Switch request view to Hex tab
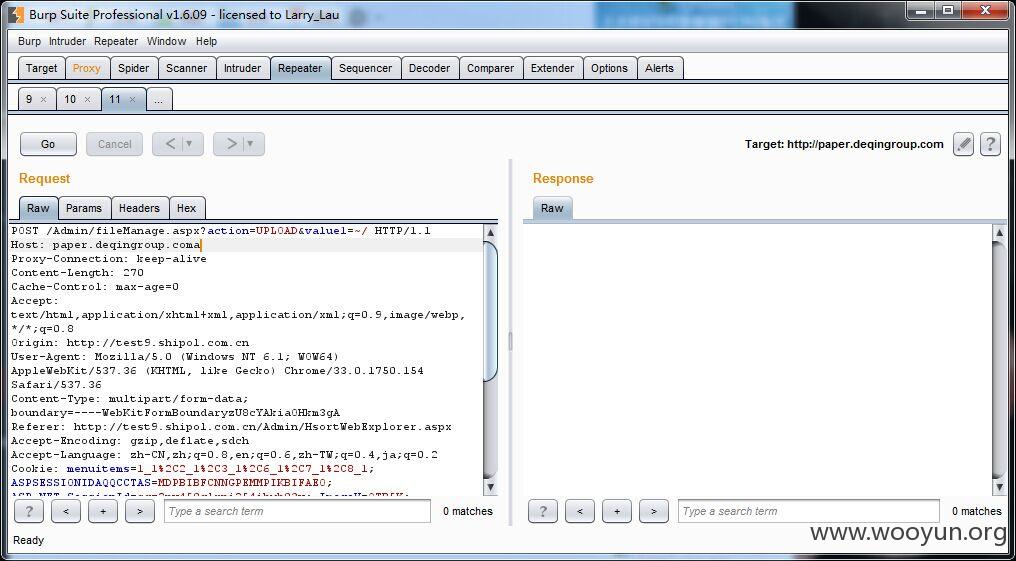1016x561 pixels. [187, 208]
